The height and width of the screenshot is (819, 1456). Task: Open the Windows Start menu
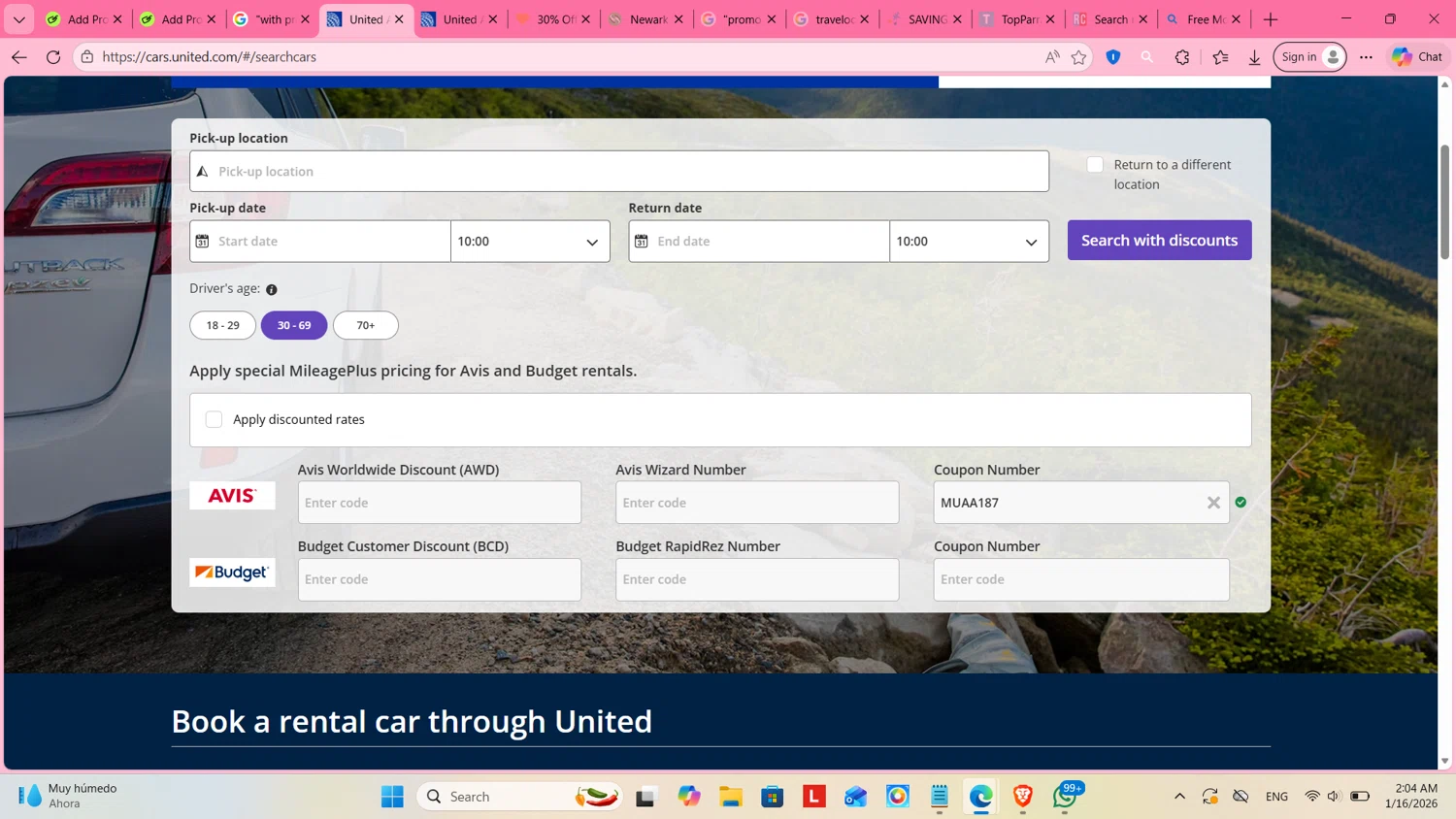coord(392,797)
